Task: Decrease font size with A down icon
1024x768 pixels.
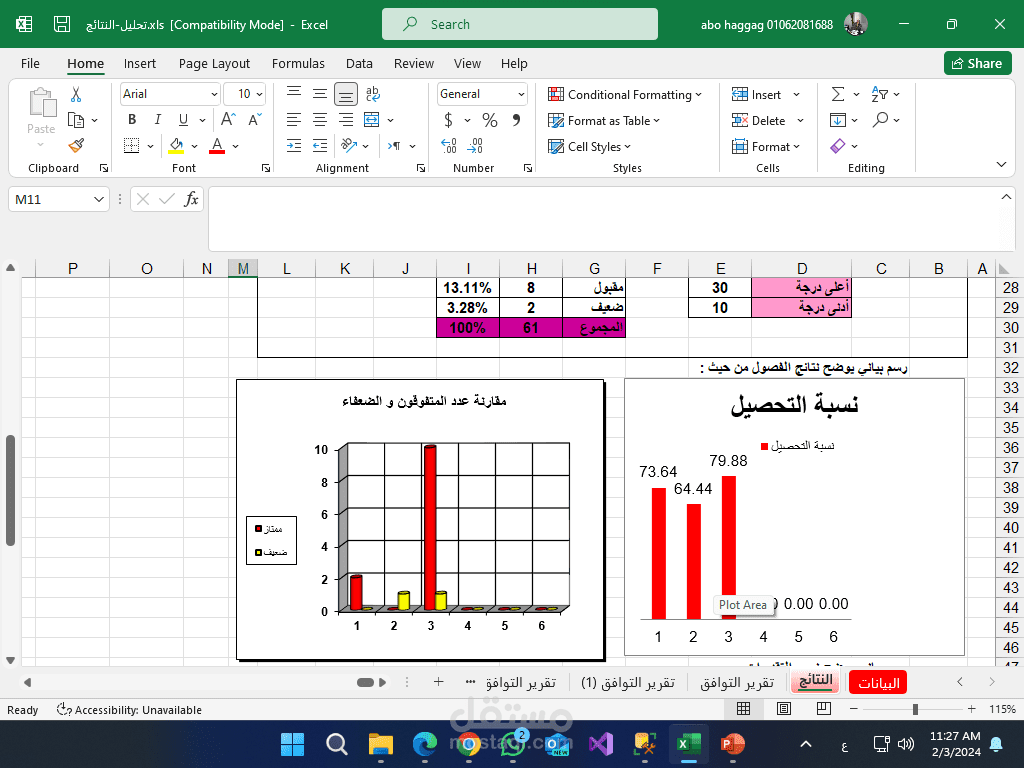Action: click(x=255, y=119)
